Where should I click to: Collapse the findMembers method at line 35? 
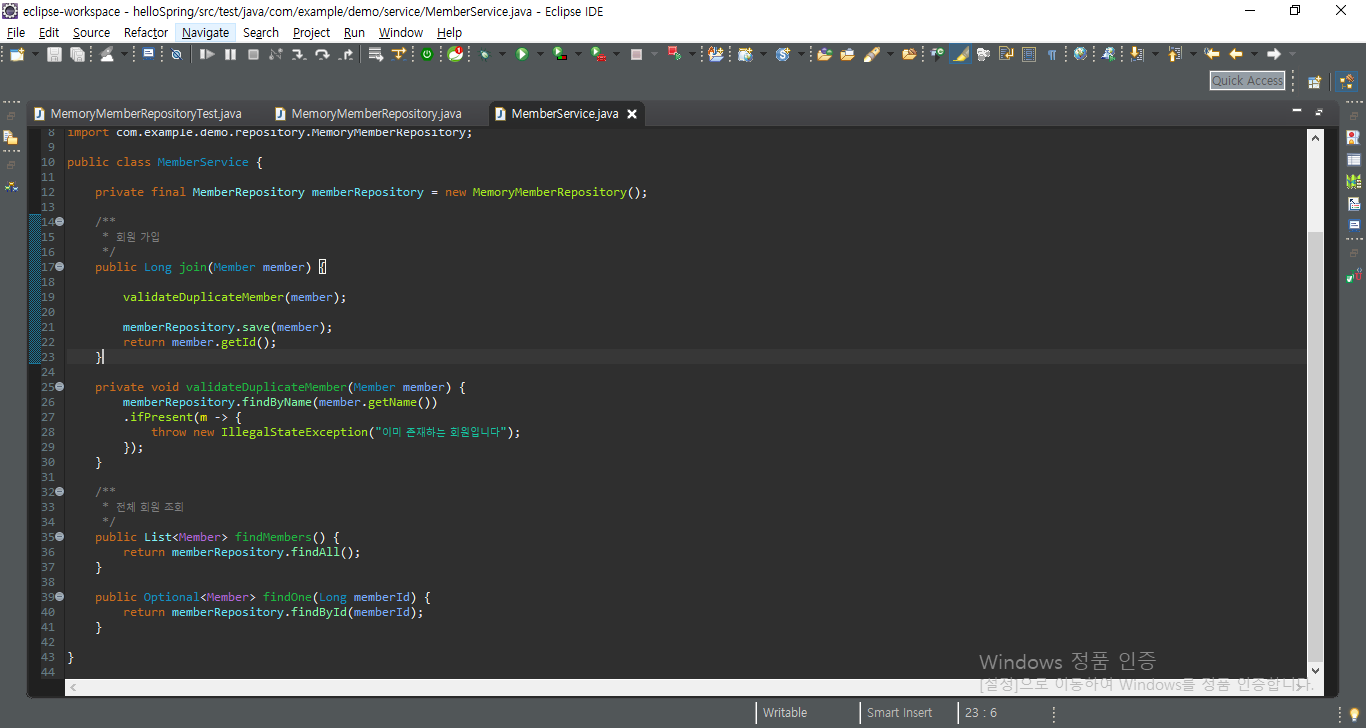pyautogui.click(x=60, y=537)
